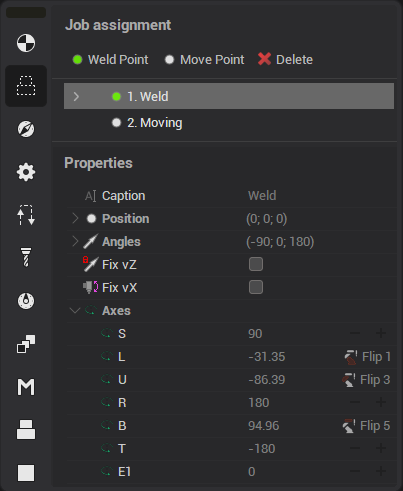The width and height of the screenshot is (403, 491).
Task: Click the dashed path arrows sidebar icon
Action: click(x=26, y=215)
